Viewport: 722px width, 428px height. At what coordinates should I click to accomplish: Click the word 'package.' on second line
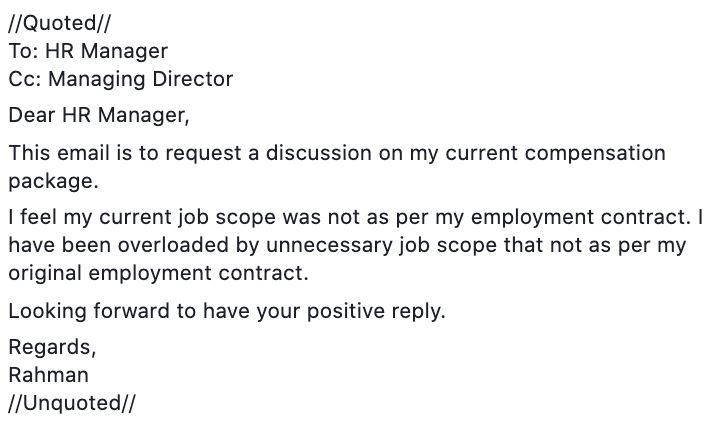53,181
